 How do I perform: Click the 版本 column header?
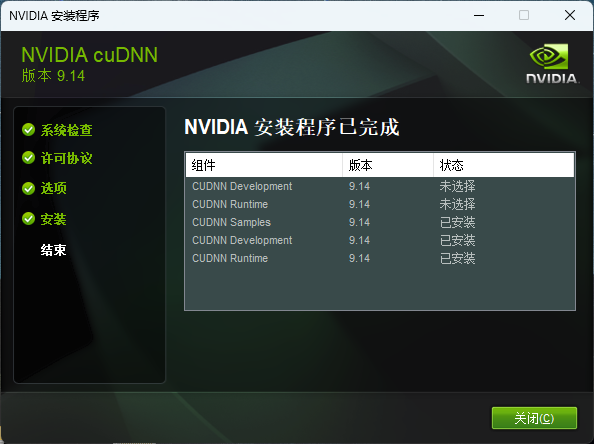pos(388,165)
